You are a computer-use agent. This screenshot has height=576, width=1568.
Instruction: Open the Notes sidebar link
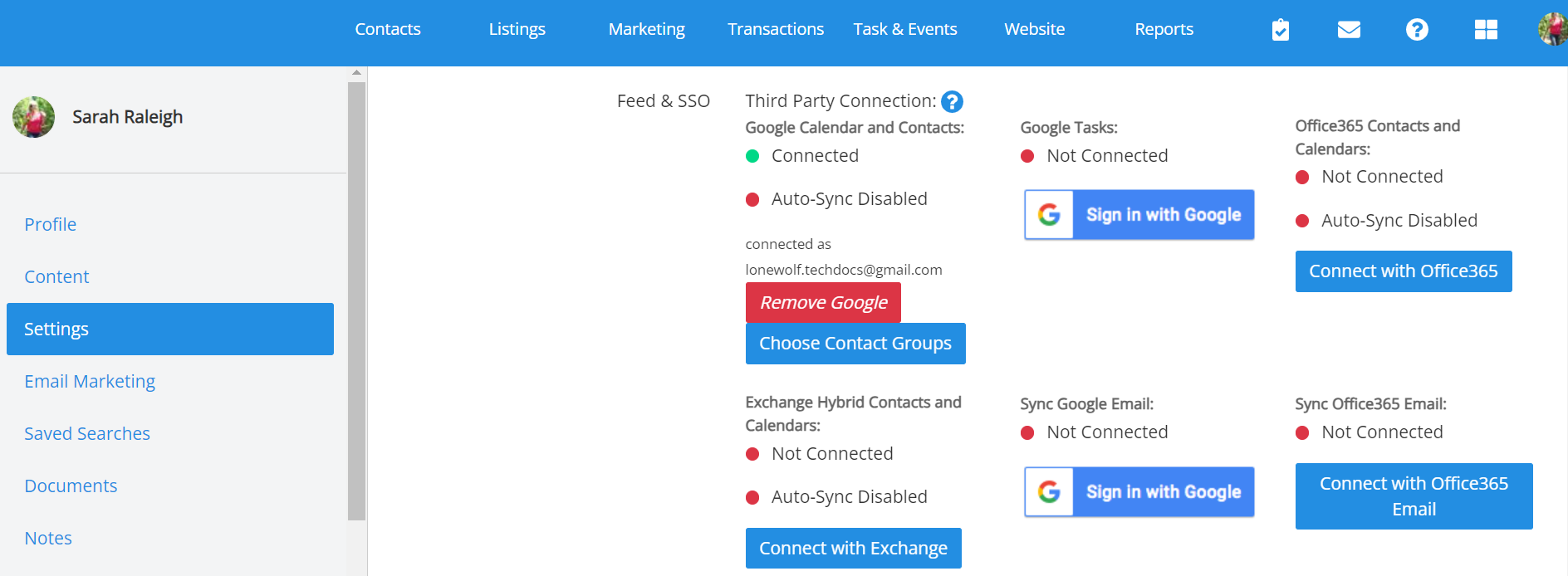pos(48,537)
